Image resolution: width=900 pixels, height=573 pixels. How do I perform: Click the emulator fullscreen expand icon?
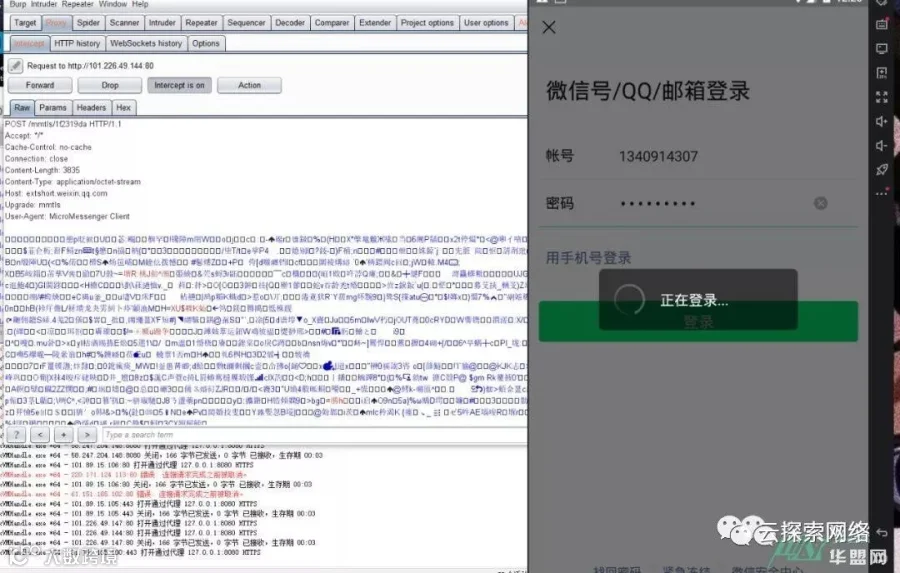coord(882,97)
